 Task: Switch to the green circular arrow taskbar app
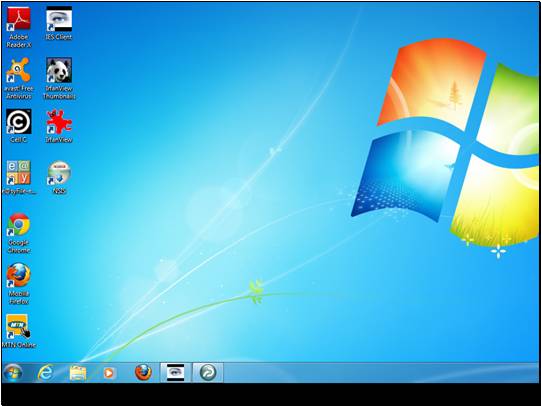tap(208, 373)
